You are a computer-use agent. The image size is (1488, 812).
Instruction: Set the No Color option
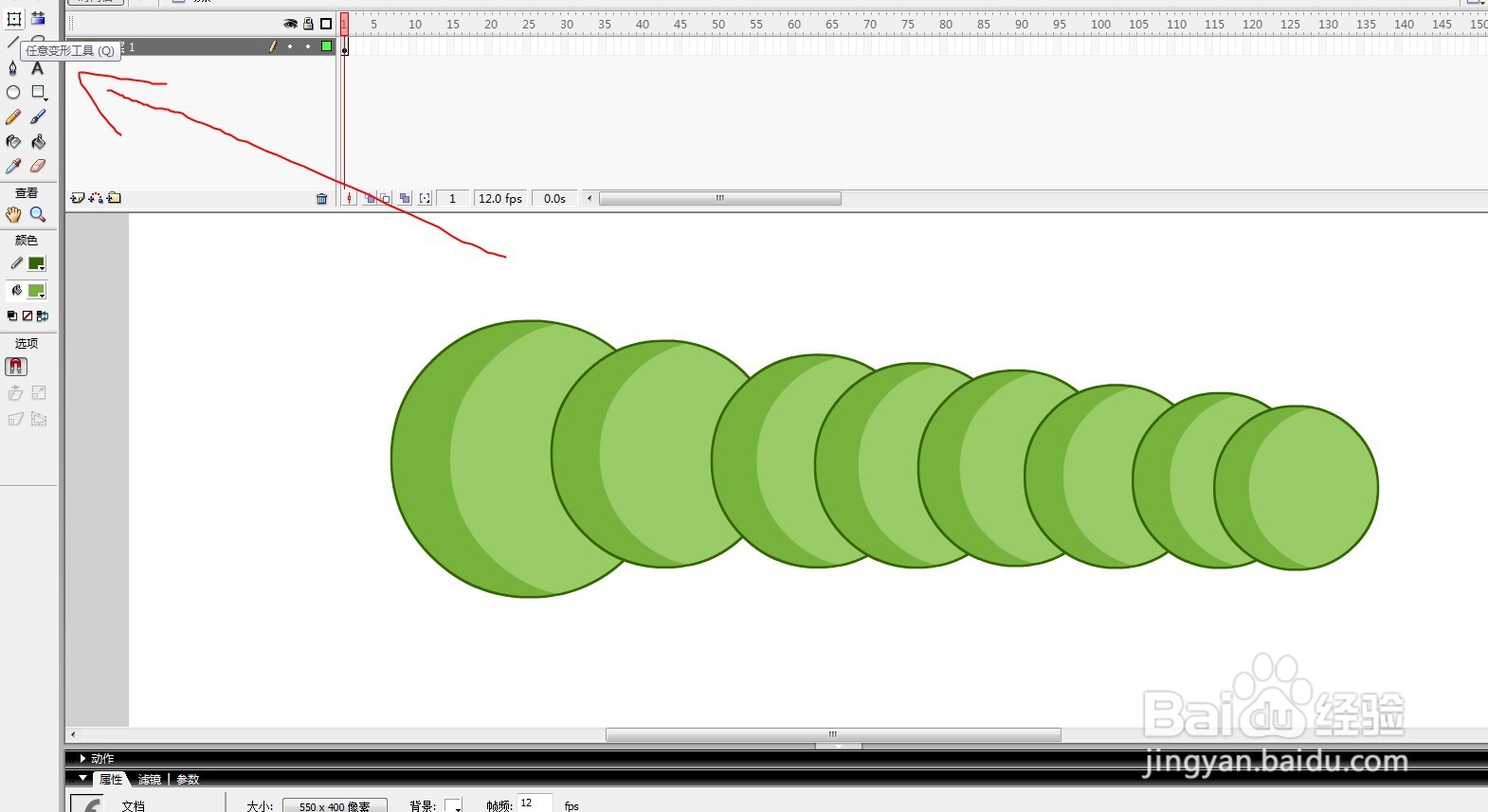[27, 316]
